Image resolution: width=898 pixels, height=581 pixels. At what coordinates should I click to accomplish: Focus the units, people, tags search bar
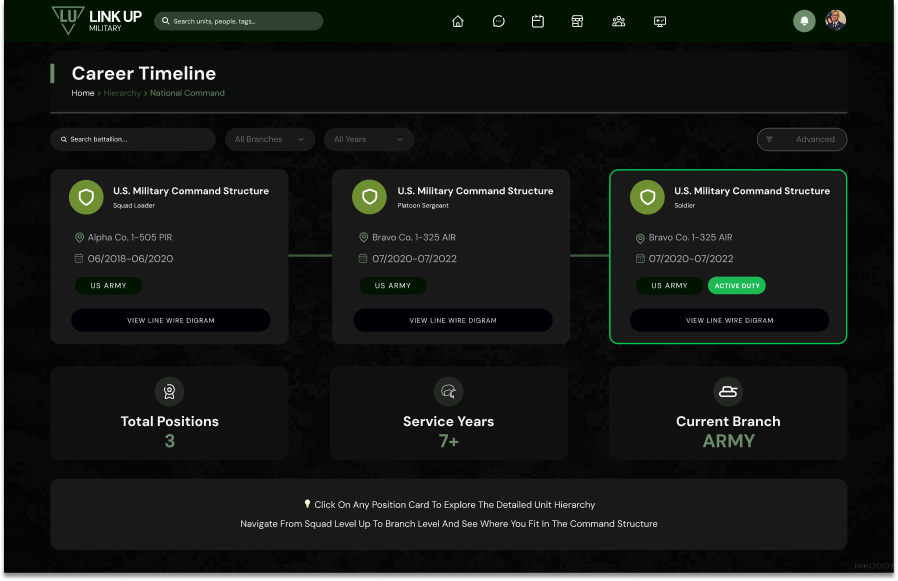pyautogui.click(x=239, y=21)
